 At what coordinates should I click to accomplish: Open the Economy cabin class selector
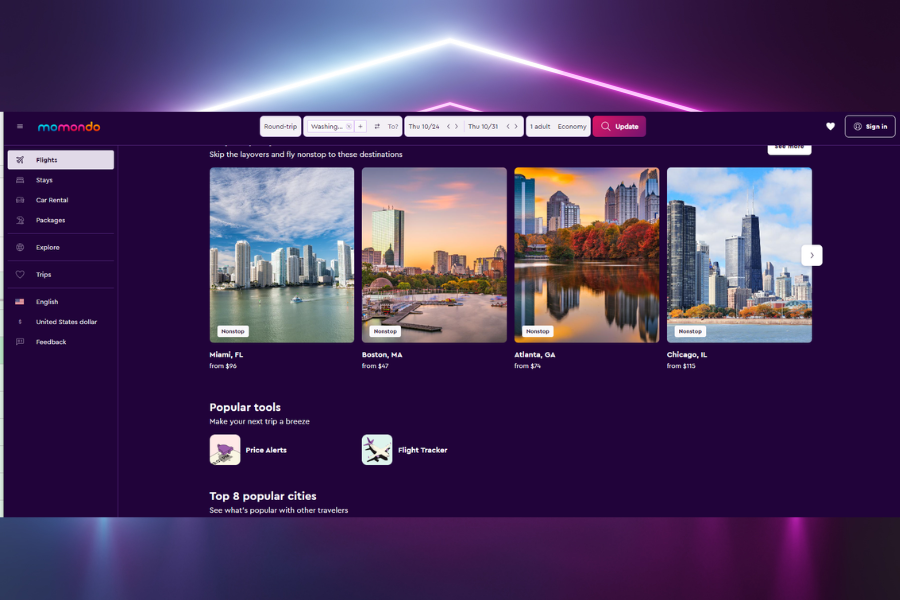click(x=572, y=127)
